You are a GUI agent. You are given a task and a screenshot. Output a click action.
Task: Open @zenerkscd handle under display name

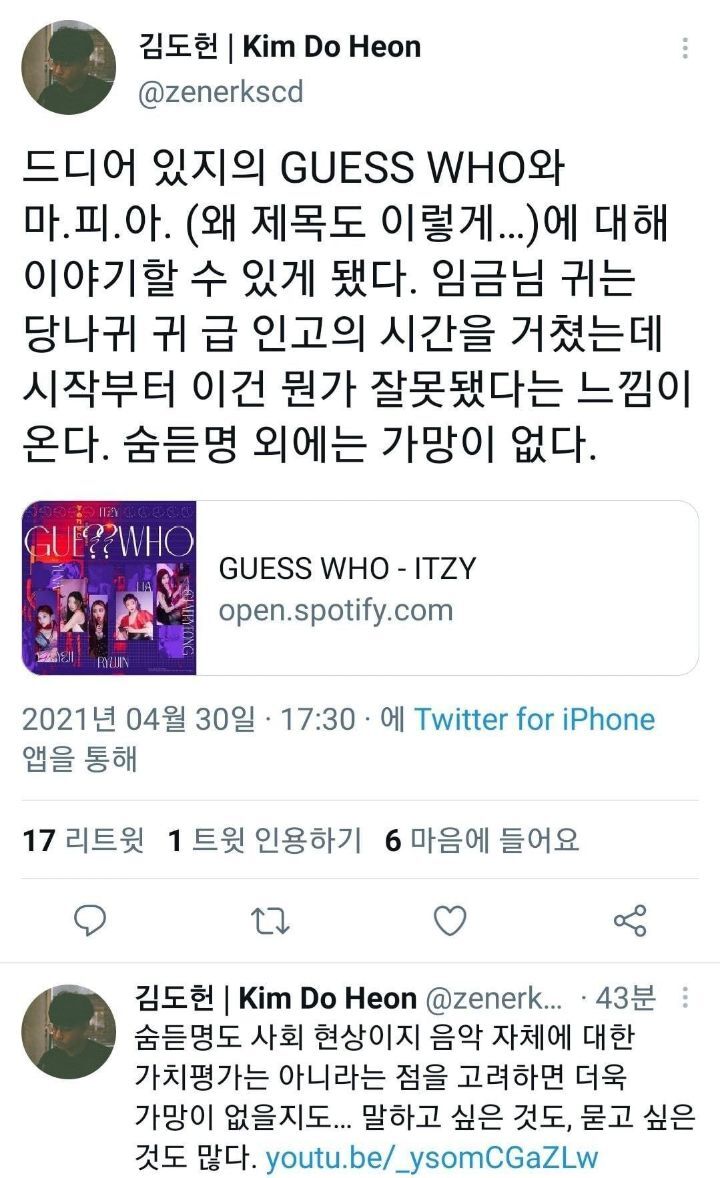point(220,92)
